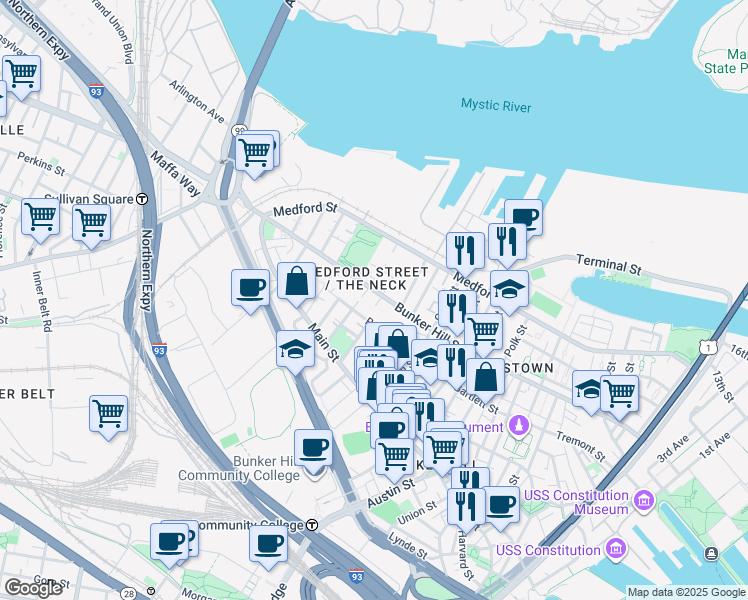Select the Community College transit station icon
Viewport: 748px width, 600px height.
(312, 525)
